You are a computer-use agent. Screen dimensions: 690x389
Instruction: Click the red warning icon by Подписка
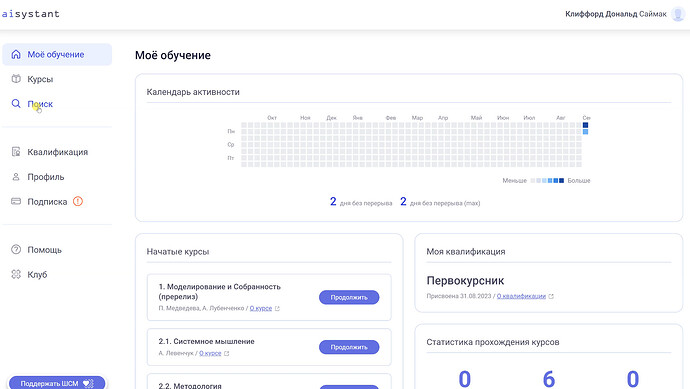click(x=78, y=201)
